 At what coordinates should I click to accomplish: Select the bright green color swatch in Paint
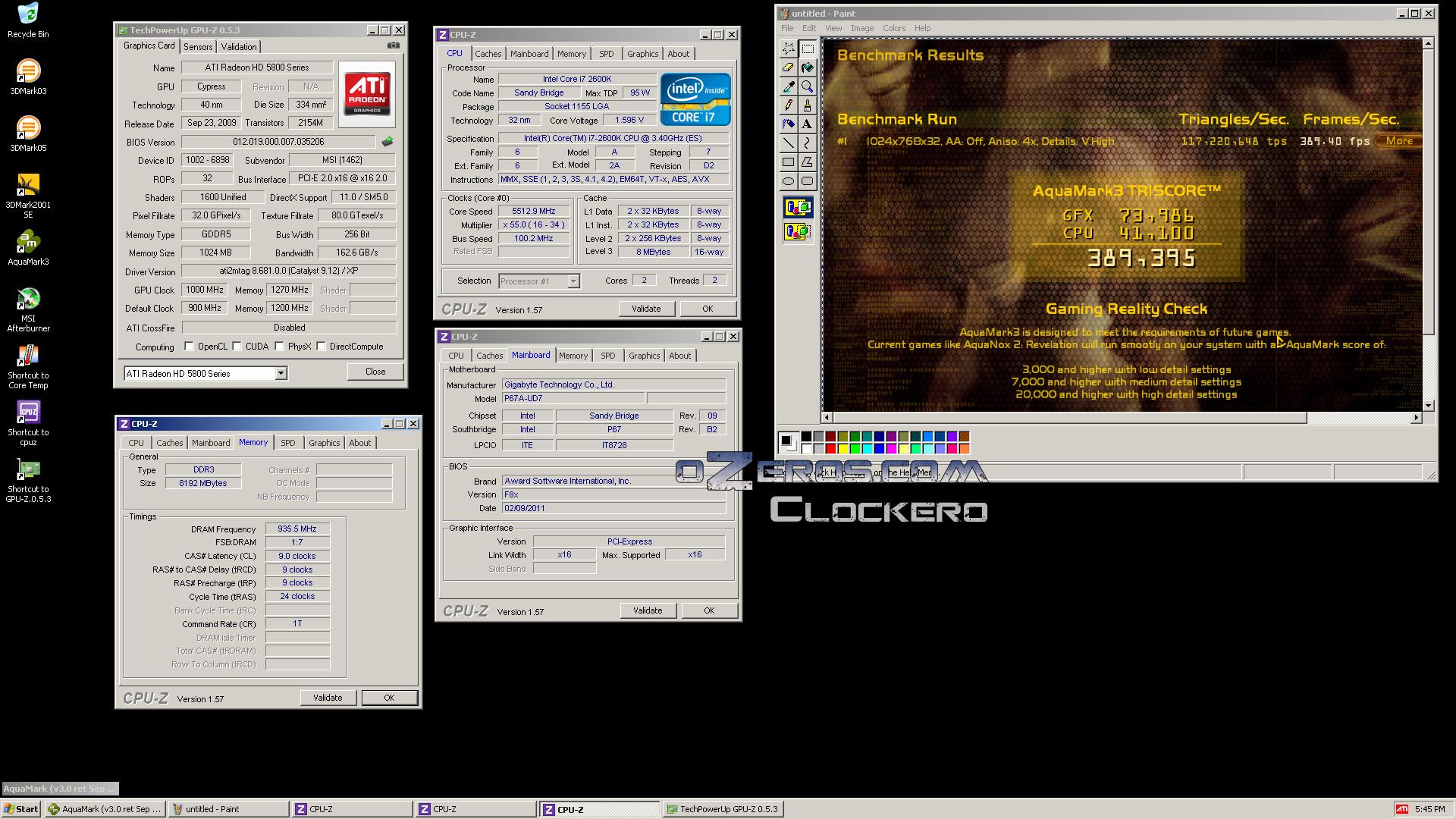pos(855,449)
